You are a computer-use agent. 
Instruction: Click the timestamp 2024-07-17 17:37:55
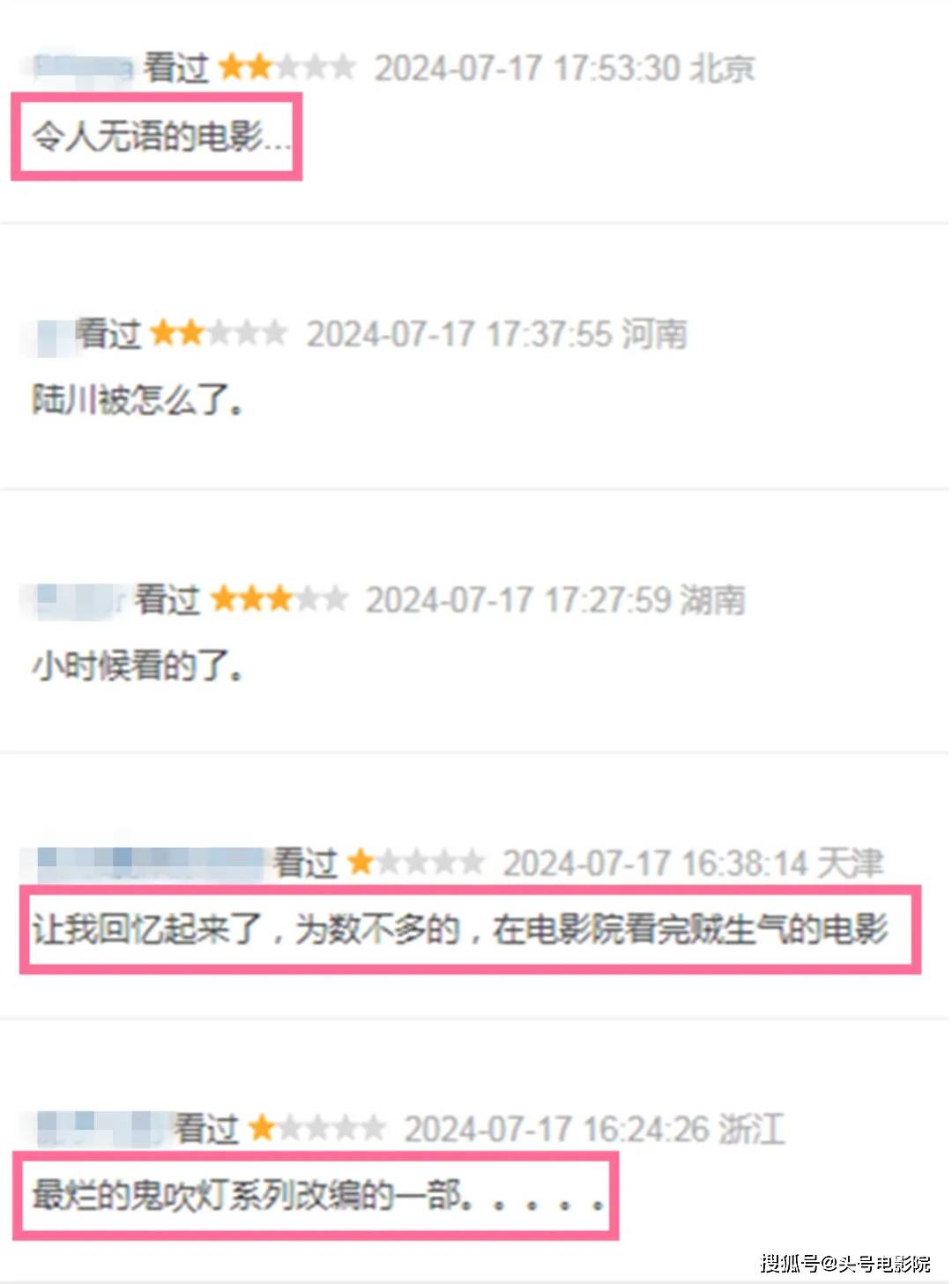click(459, 334)
